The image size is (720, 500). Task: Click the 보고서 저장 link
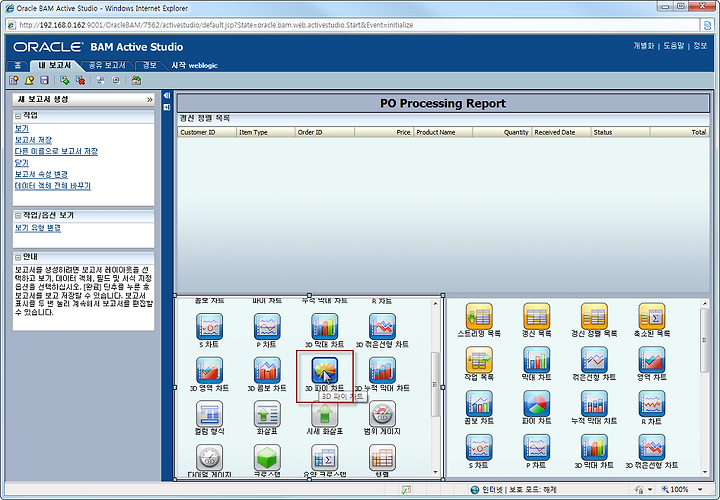click(x=34, y=140)
